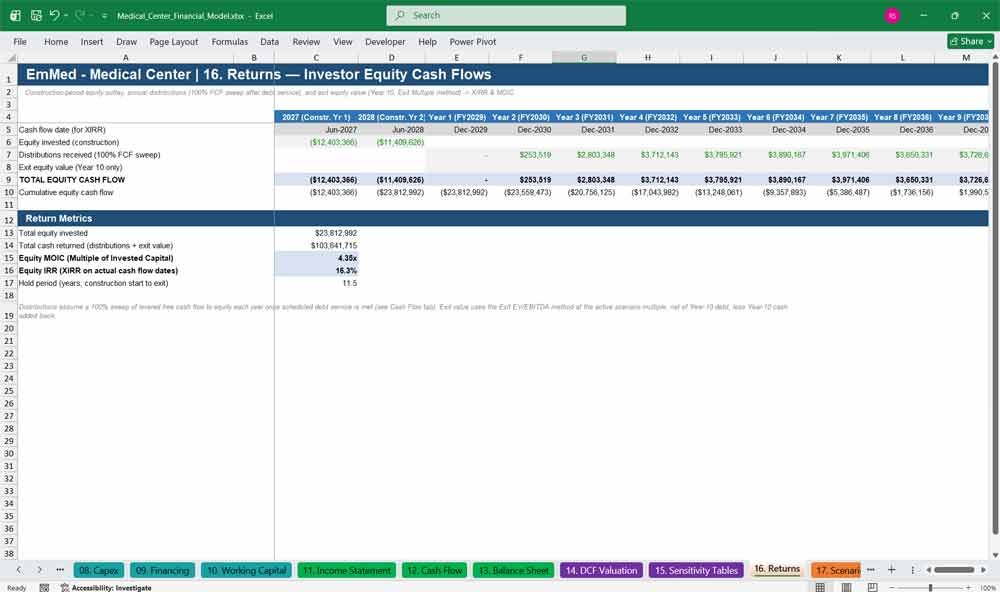Open the Review ribbon tab

point(306,41)
